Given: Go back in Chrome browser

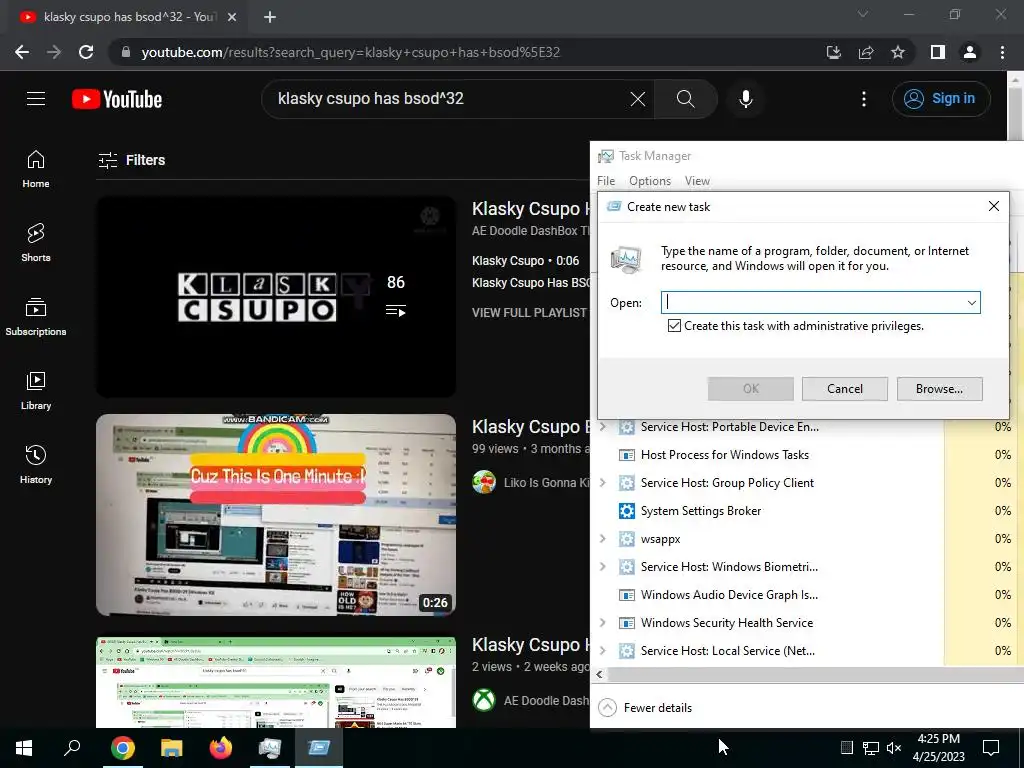Looking at the screenshot, I should tap(22, 52).
